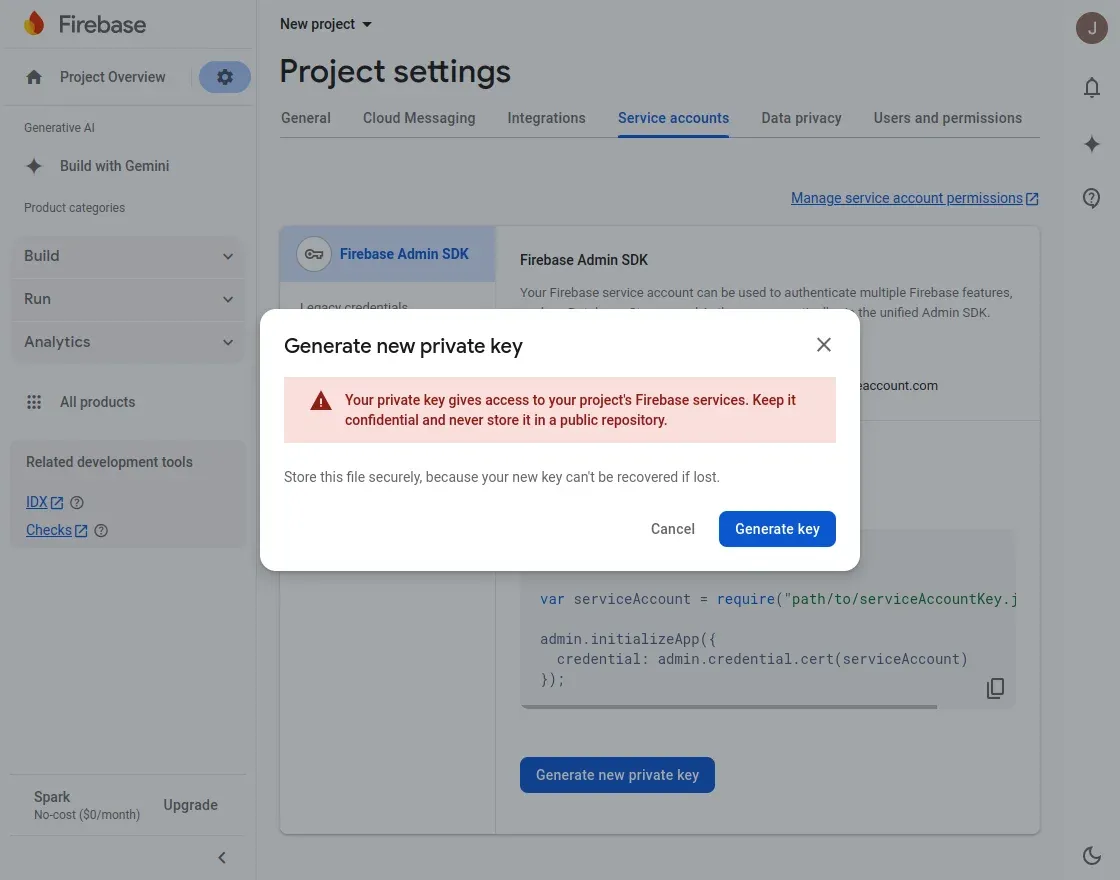Expand the Analytics category
Image resolution: width=1120 pixels, height=880 pixels.
tap(129, 341)
